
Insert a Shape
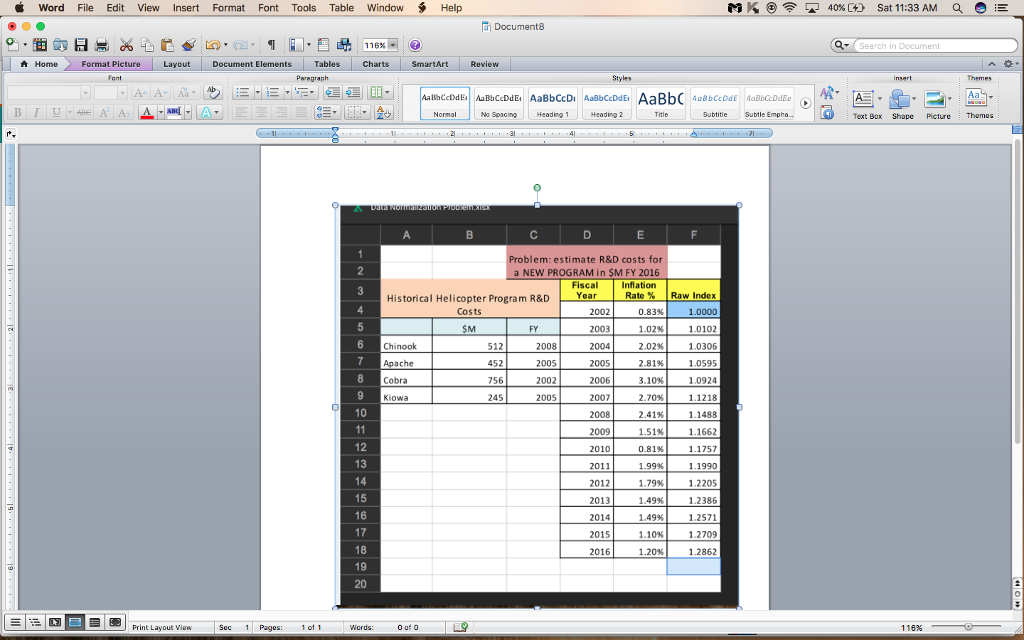903,104
